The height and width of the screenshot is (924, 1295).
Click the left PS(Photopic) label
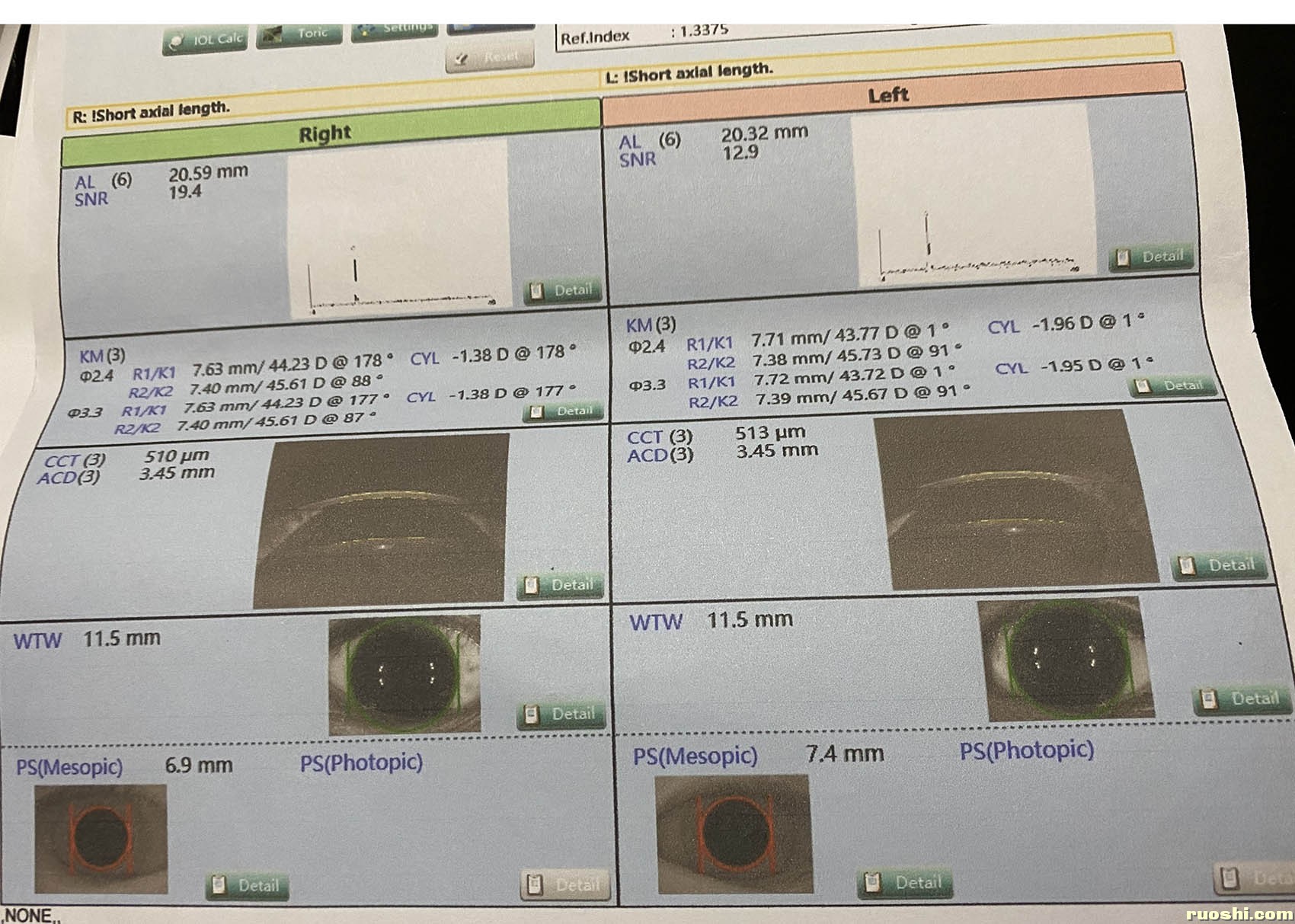click(1026, 750)
